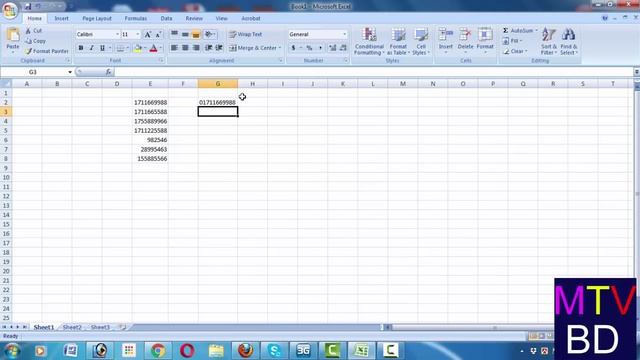The width and height of the screenshot is (640, 360).
Task: Increase font size with Grow Font
Action: pyautogui.click(x=148, y=35)
